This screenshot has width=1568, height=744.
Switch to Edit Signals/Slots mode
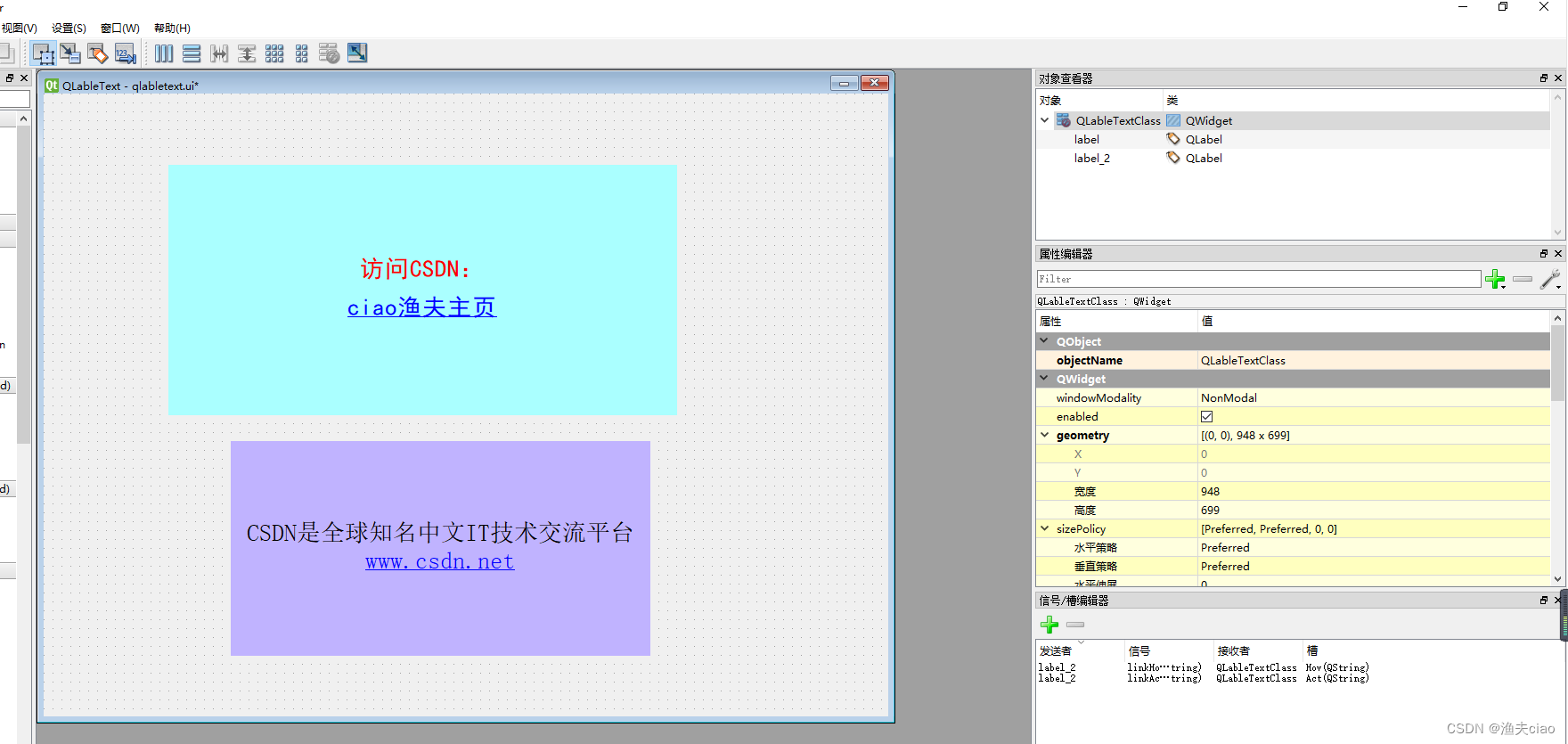pyautogui.click(x=70, y=53)
